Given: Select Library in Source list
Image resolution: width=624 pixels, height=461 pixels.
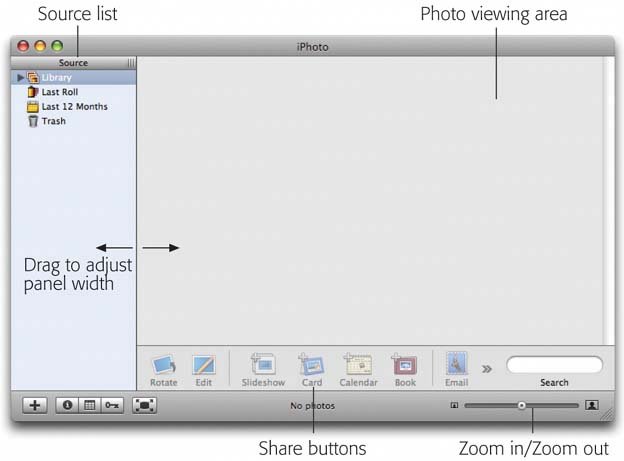Looking at the screenshot, I should tap(74, 78).
